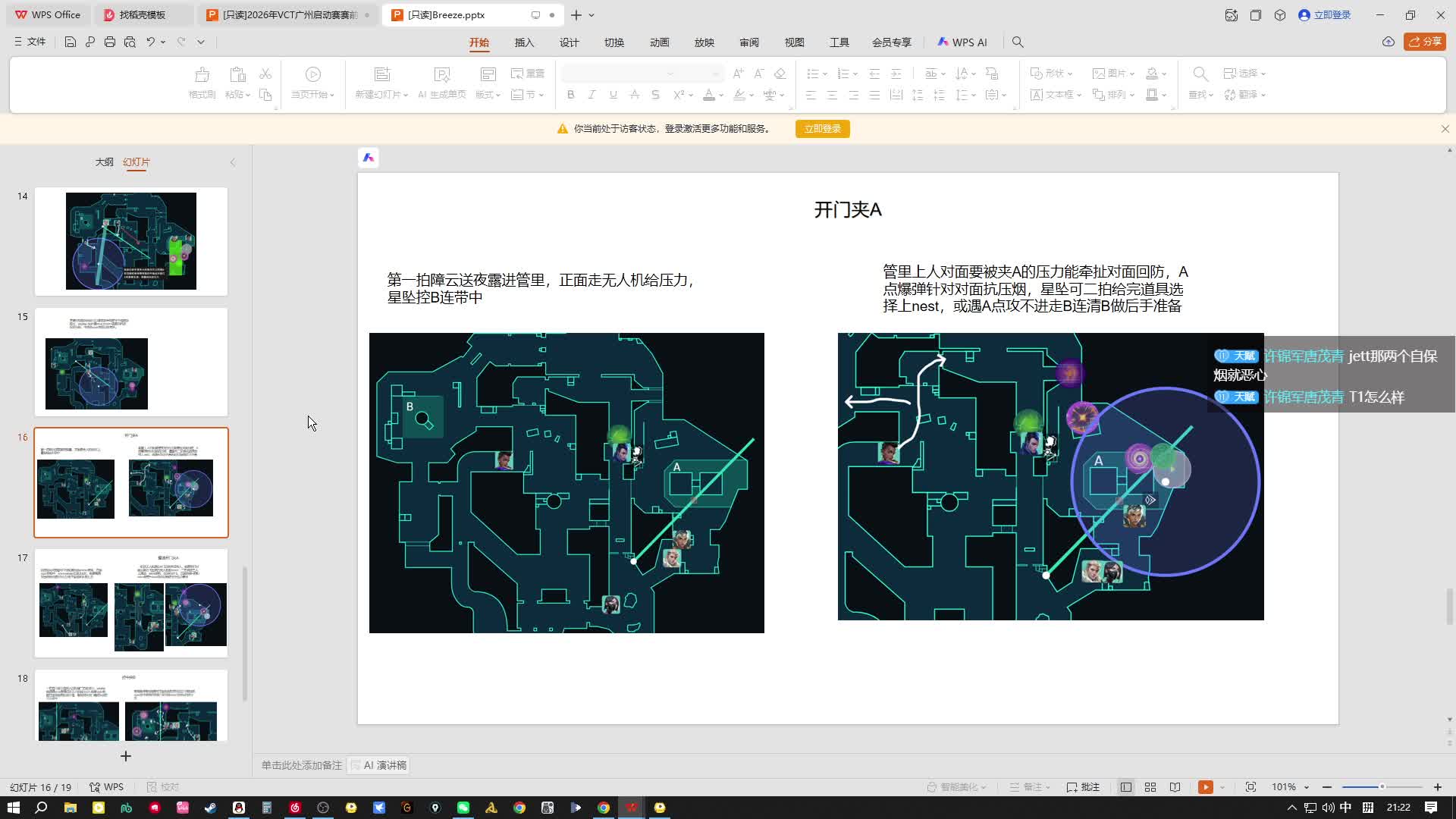Toggle the 批注 comments pane

[x=1083, y=787]
